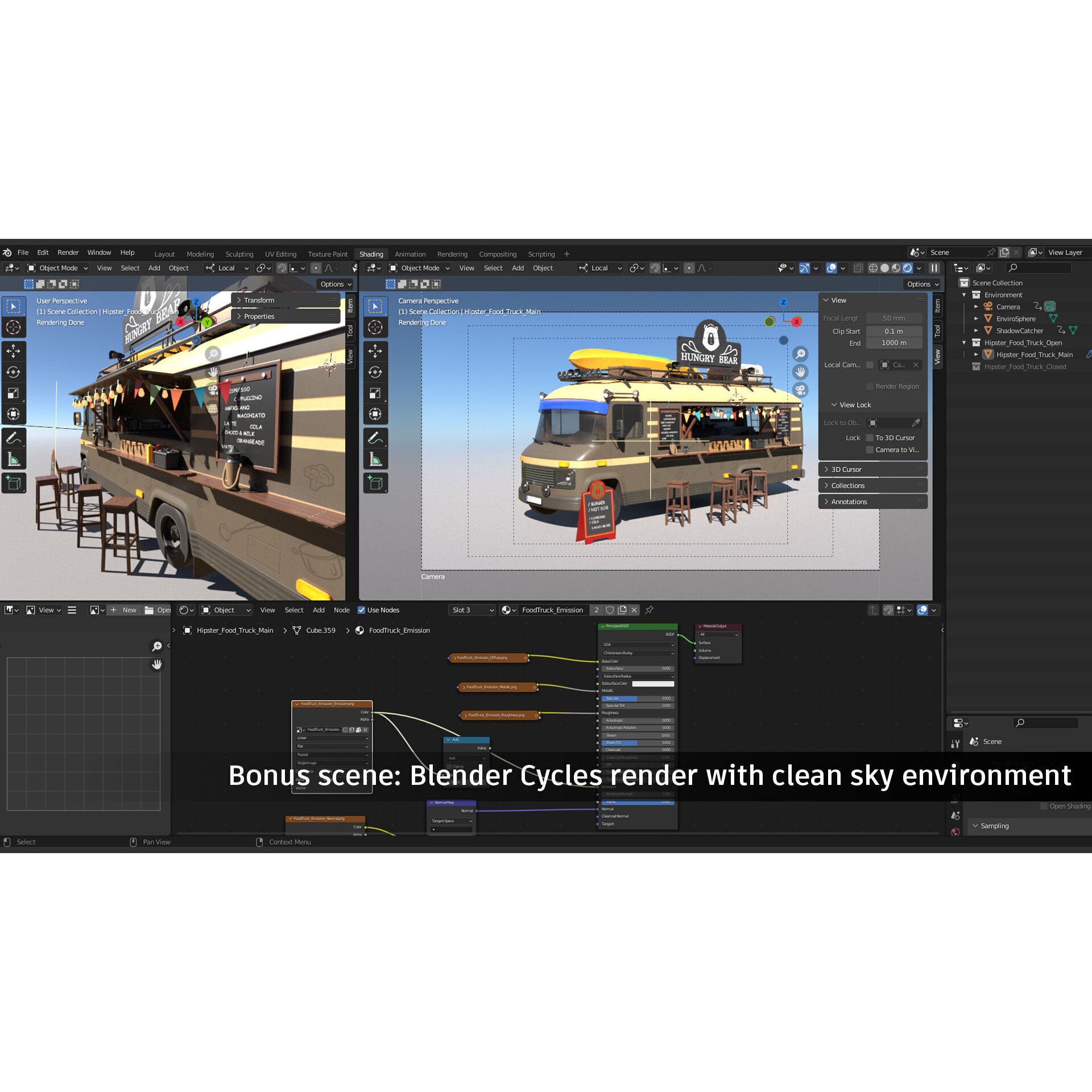Expand the EnviroSphere item in the outliner
Screen dimensions: 1092x1092
(x=976, y=318)
